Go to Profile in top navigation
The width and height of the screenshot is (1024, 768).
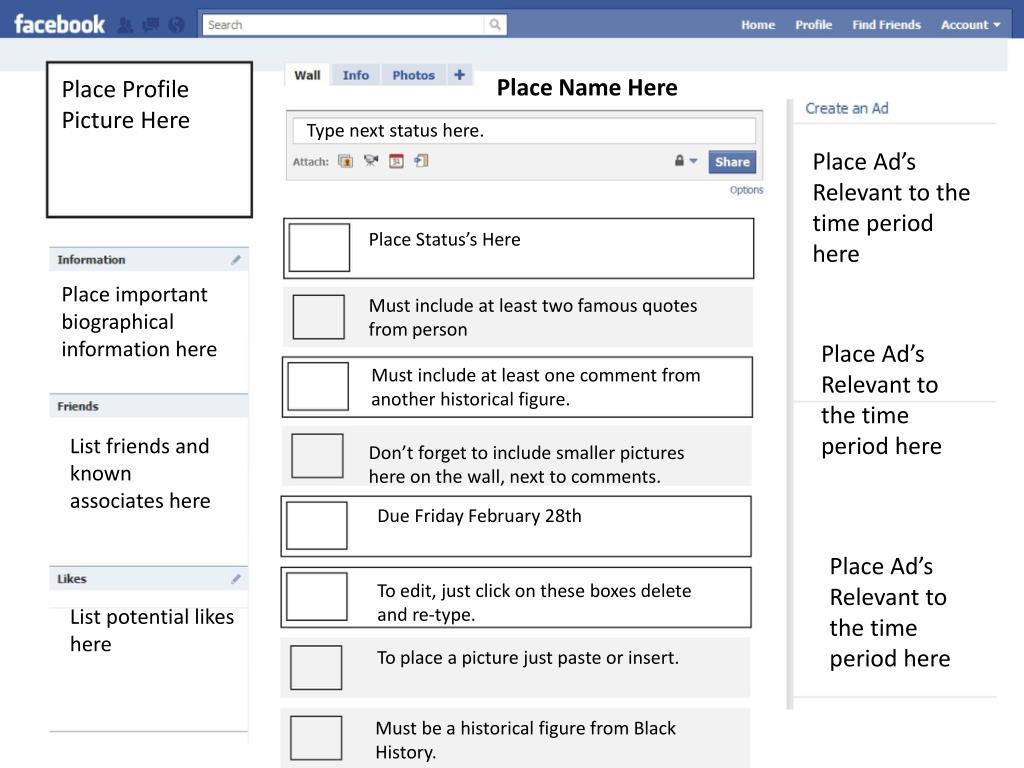click(x=814, y=25)
